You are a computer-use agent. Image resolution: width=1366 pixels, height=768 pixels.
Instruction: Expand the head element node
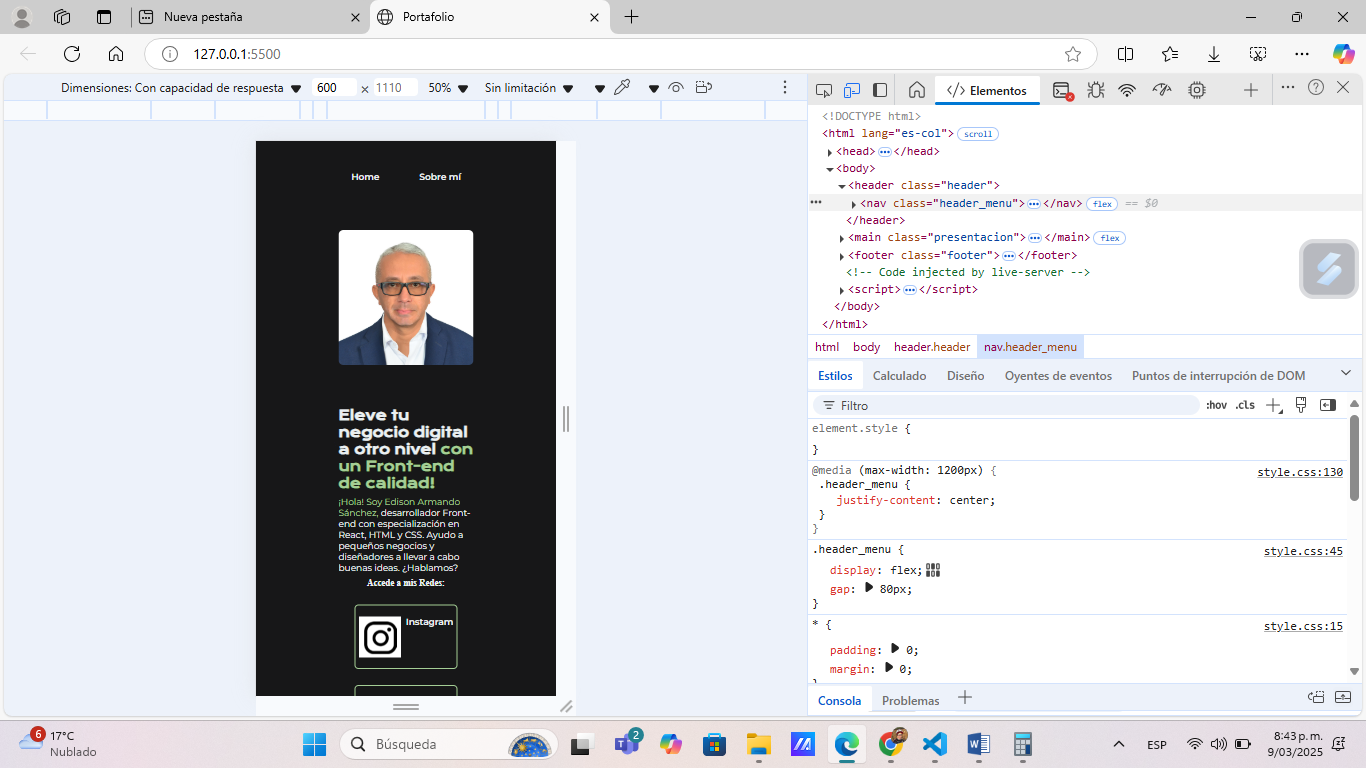(x=830, y=152)
